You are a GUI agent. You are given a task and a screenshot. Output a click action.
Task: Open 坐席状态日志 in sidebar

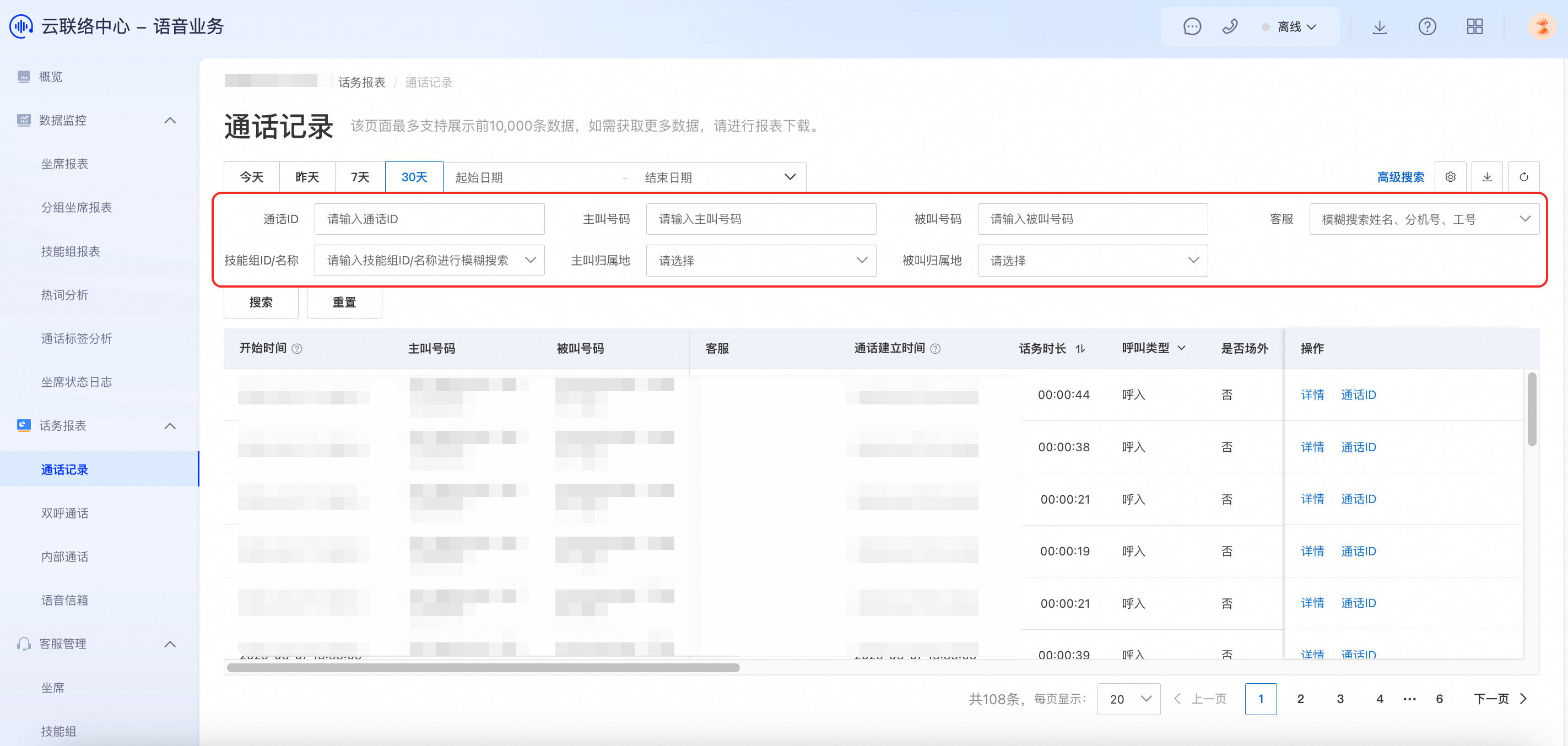click(76, 382)
